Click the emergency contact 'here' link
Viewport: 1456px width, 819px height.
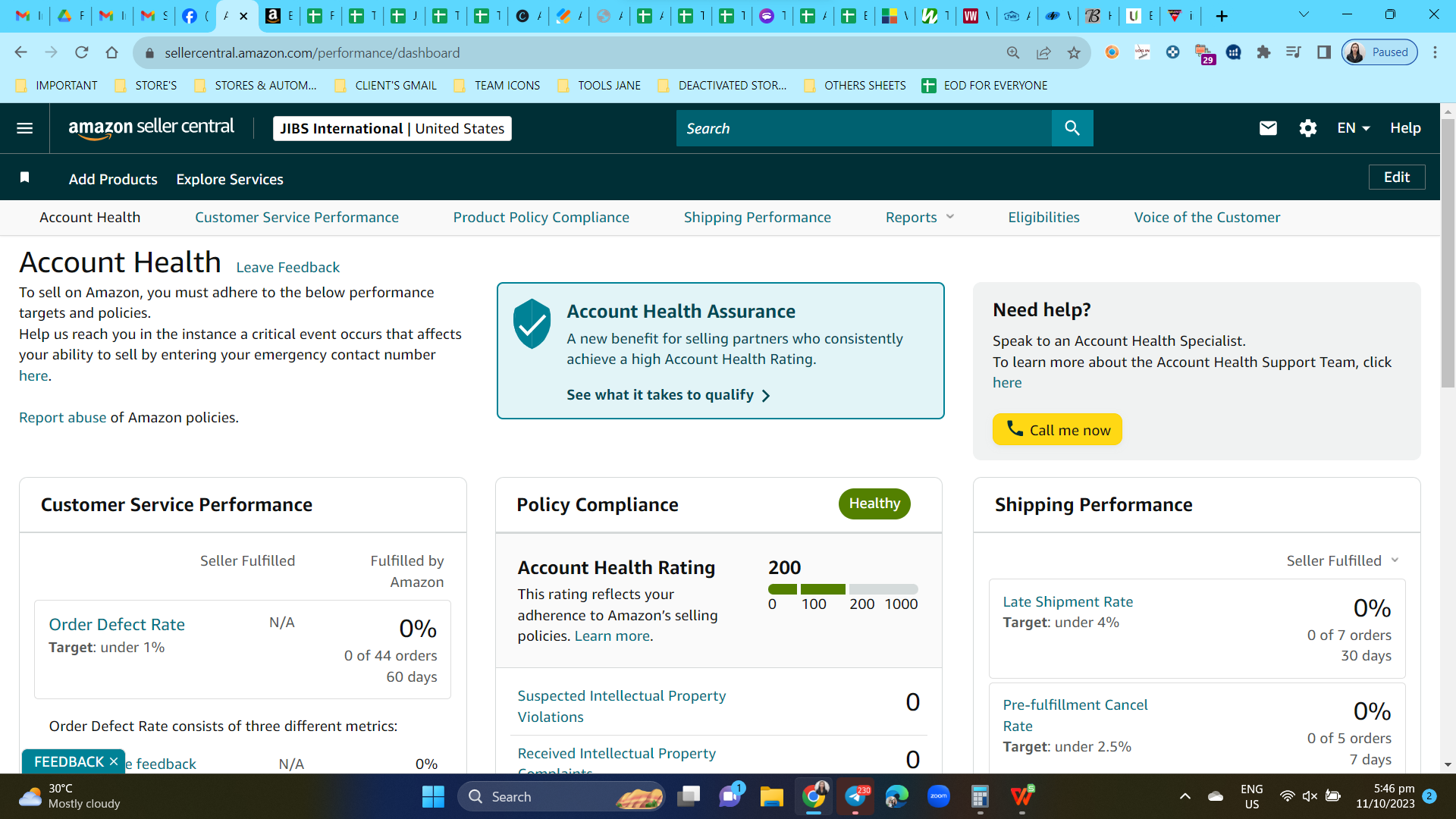pos(33,376)
